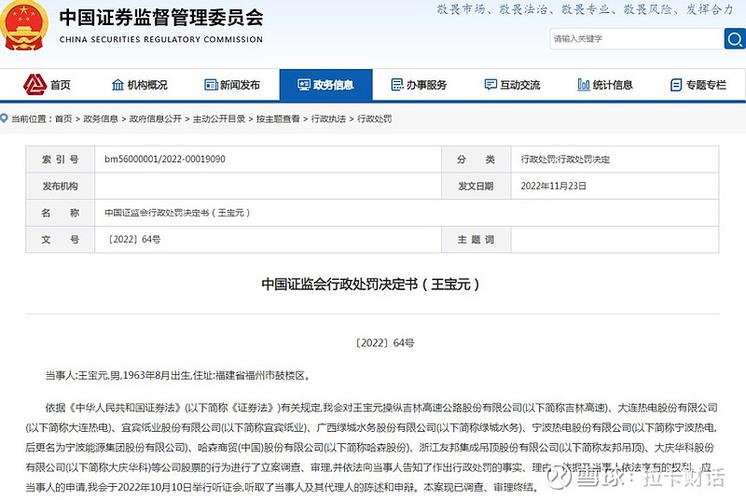Screen dimensions: 746x500
Task: Click the chat icon beside 互动交流
Action: pos(490,85)
